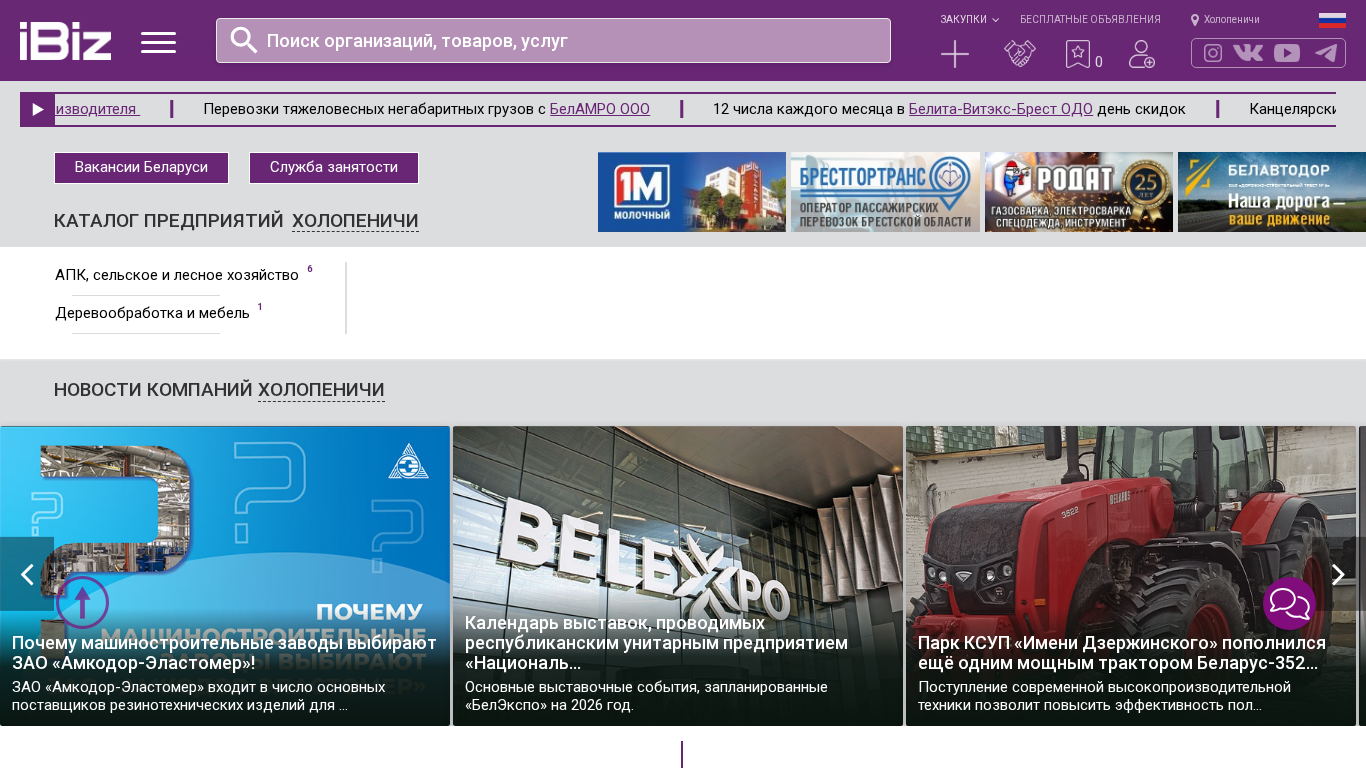This screenshot has height=768, width=1366.
Task: Open the handshake partners icon
Action: pyautogui.click(x=1019, y=54)
